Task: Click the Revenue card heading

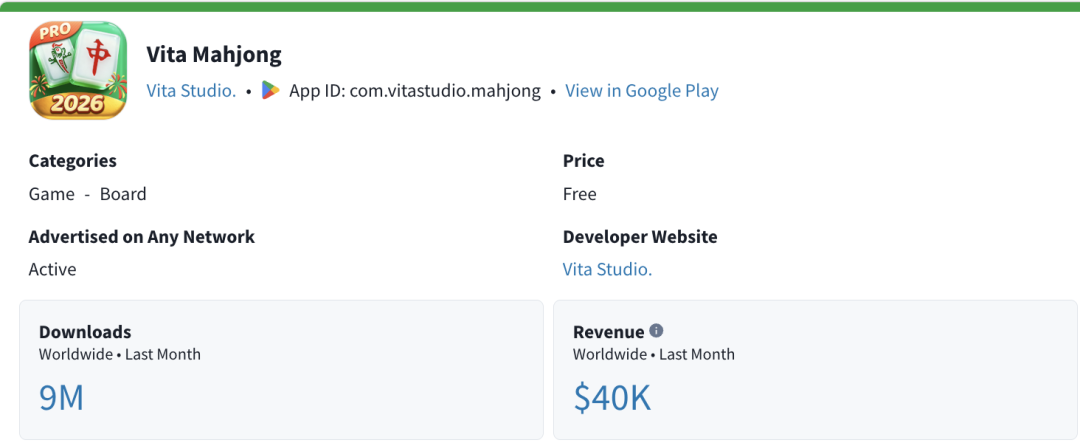Action: point(609,332)
